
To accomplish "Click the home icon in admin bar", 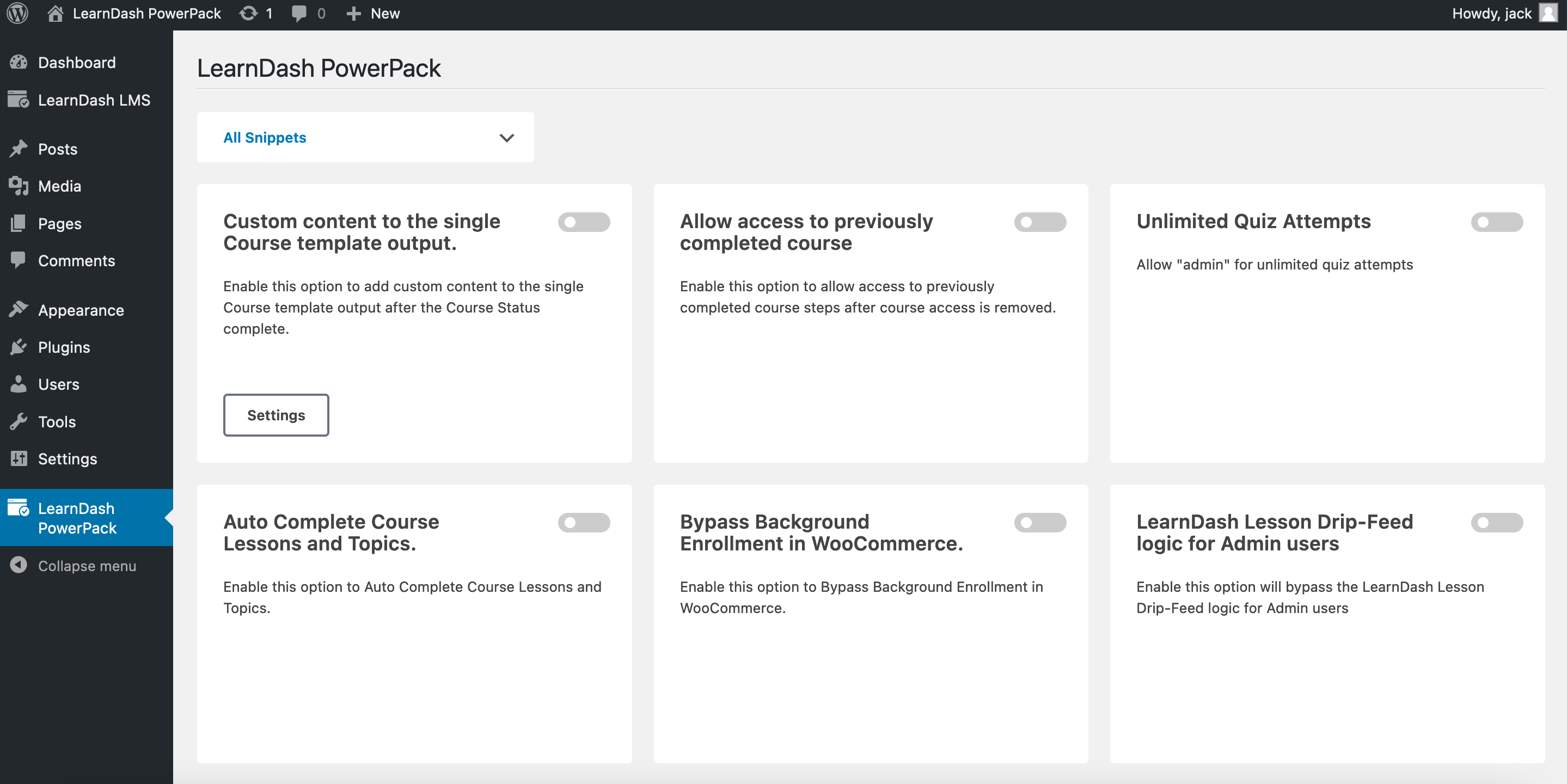I will click(x=56, y=14).
